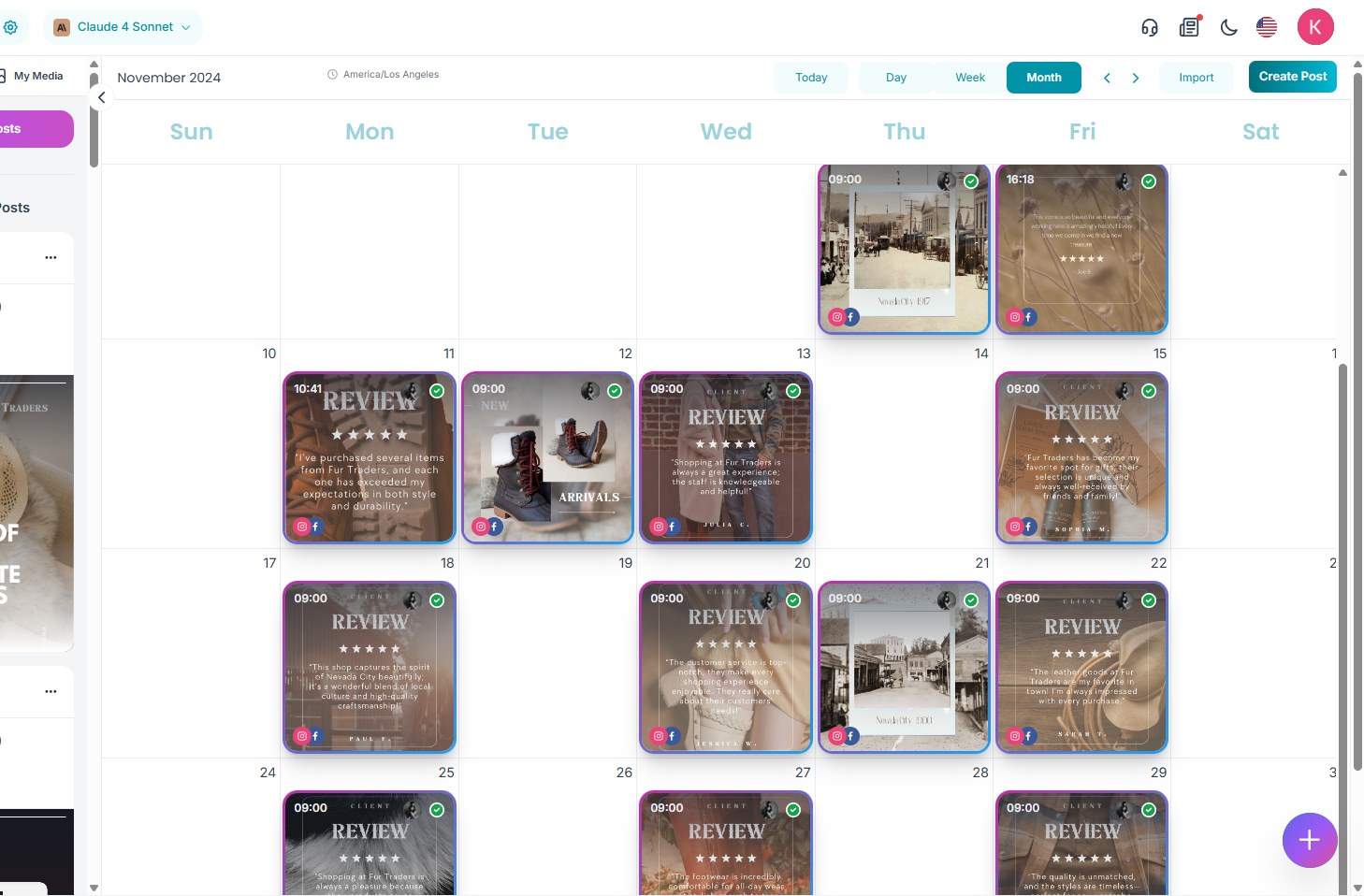
Task: Click green check on Julia C. review
Action: (793, 391)
